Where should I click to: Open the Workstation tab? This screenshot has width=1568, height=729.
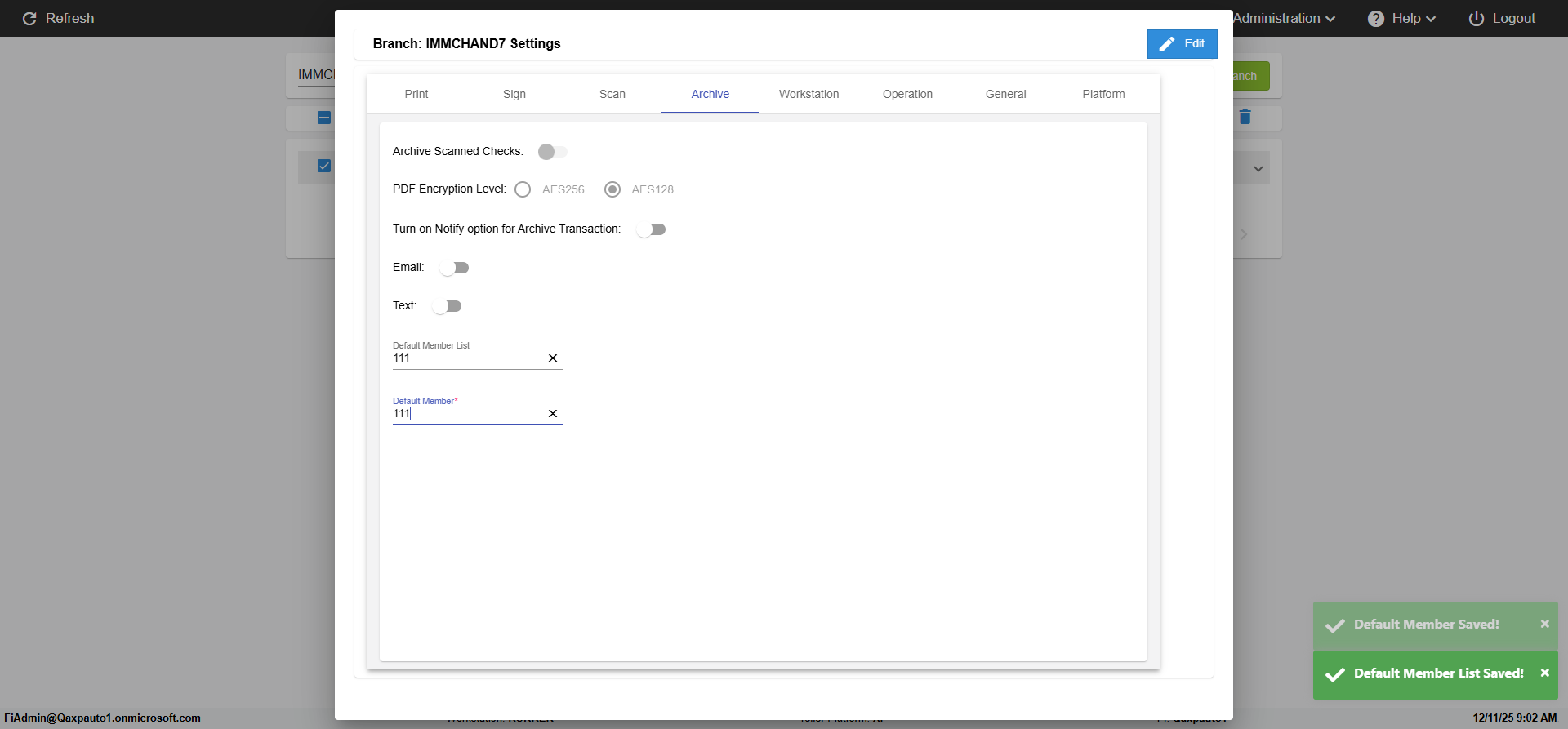pos(808,94)
